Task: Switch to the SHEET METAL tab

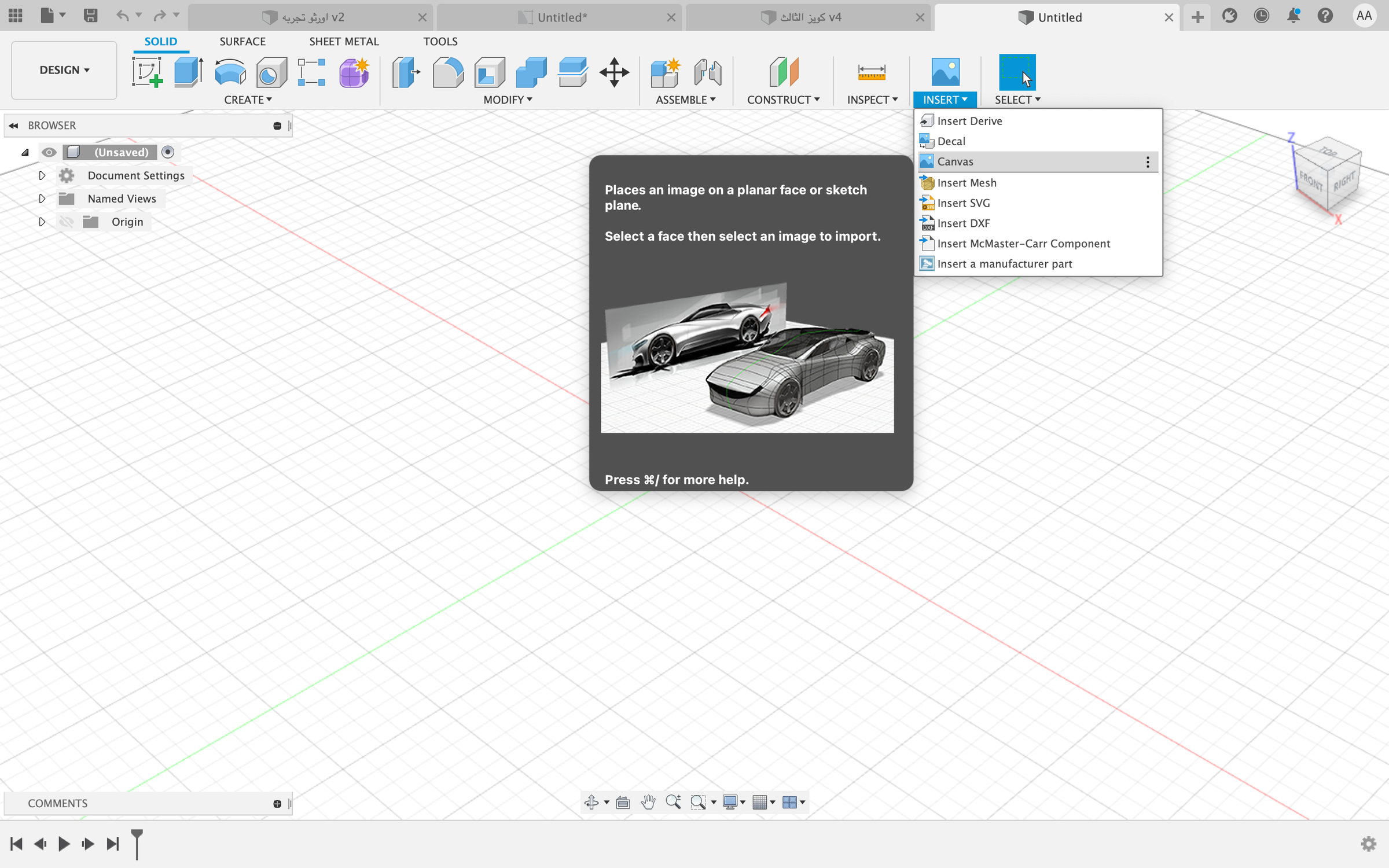Action: point(344,42)
